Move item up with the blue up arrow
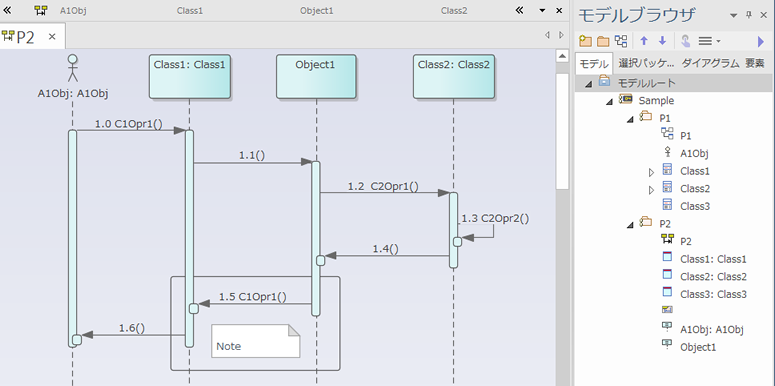 (644, 41)
